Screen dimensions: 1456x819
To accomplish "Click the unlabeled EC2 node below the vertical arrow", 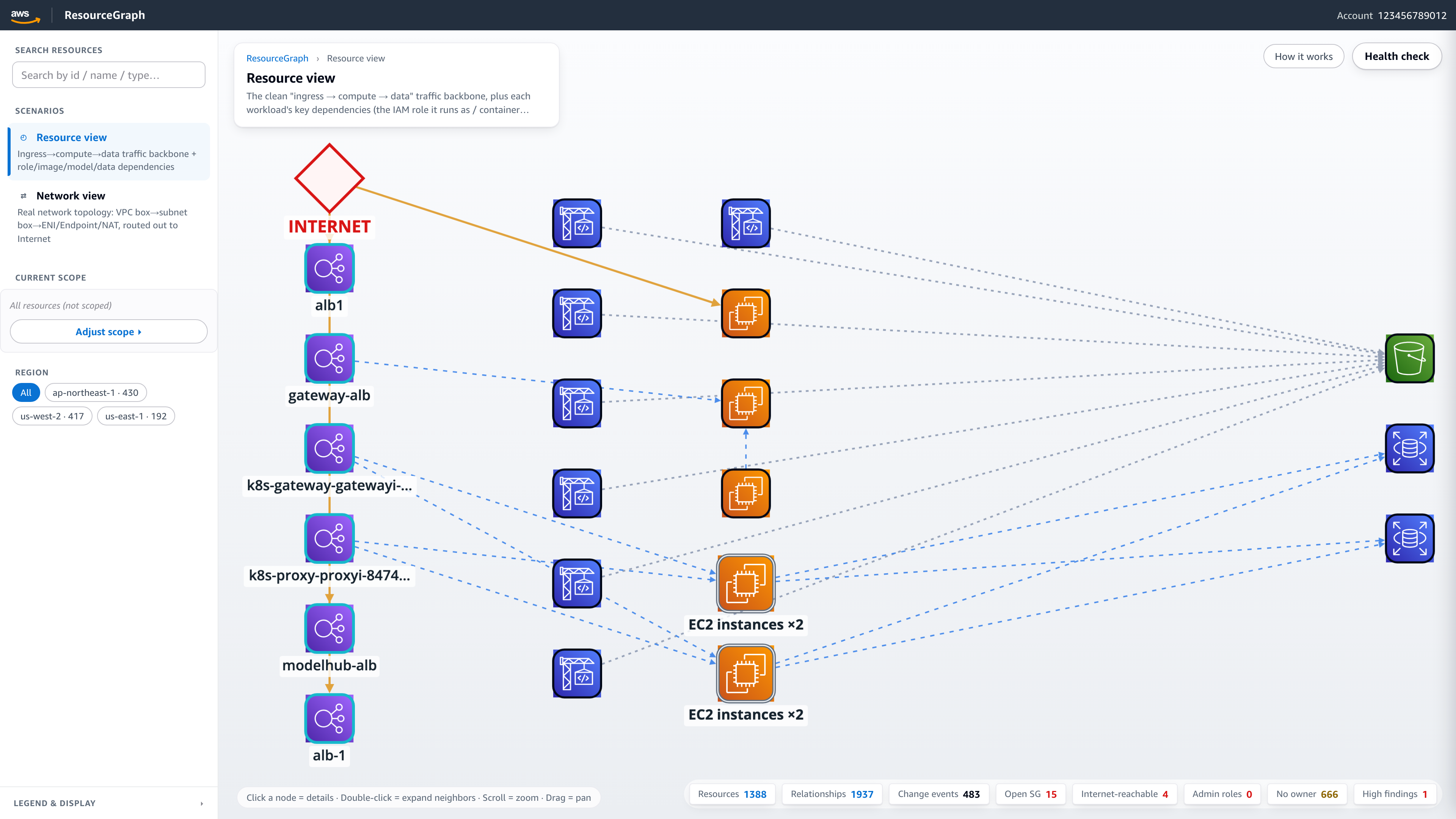I will 745,493.
